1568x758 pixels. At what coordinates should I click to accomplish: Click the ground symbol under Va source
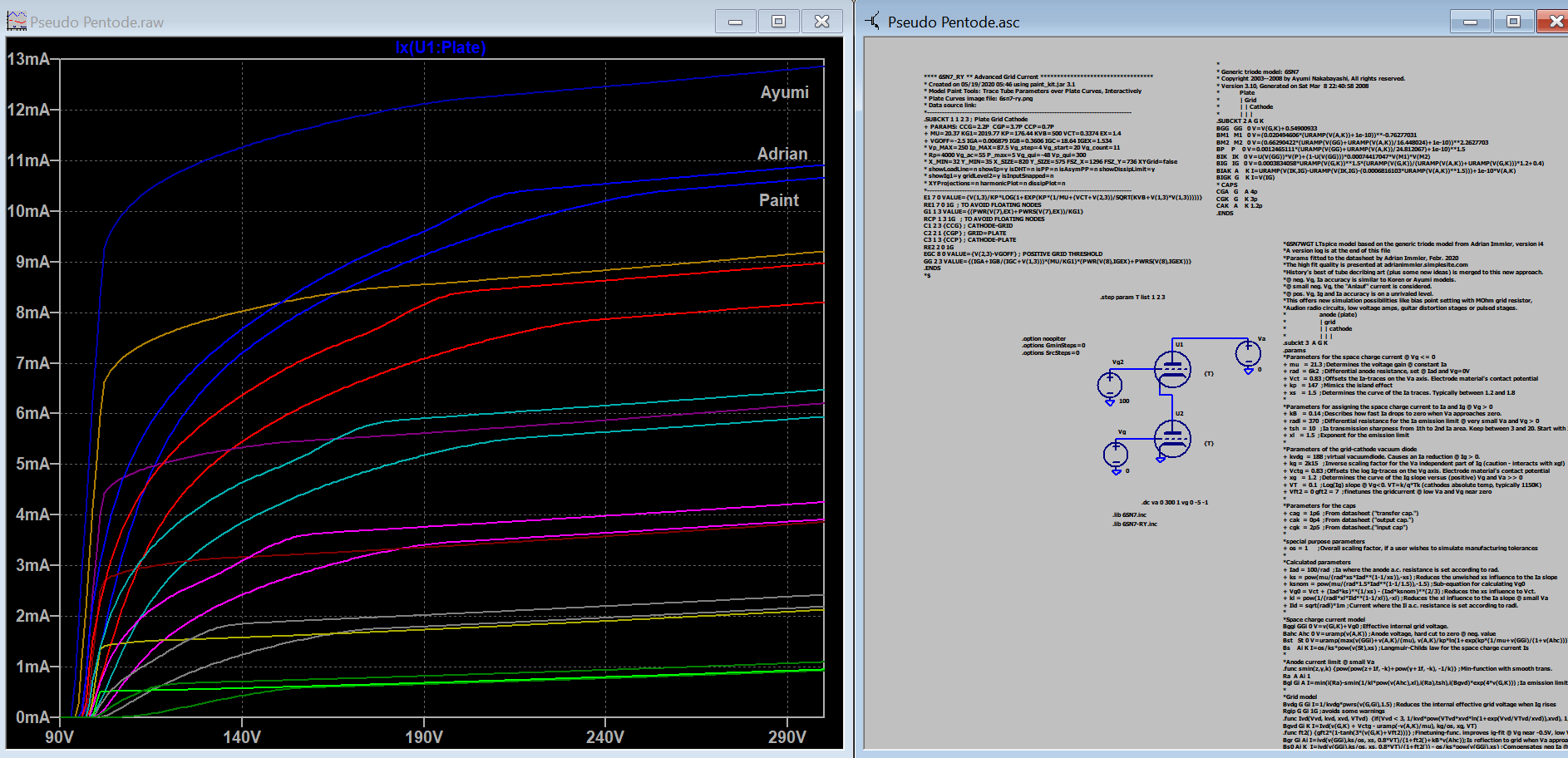tap(1248, 372)
